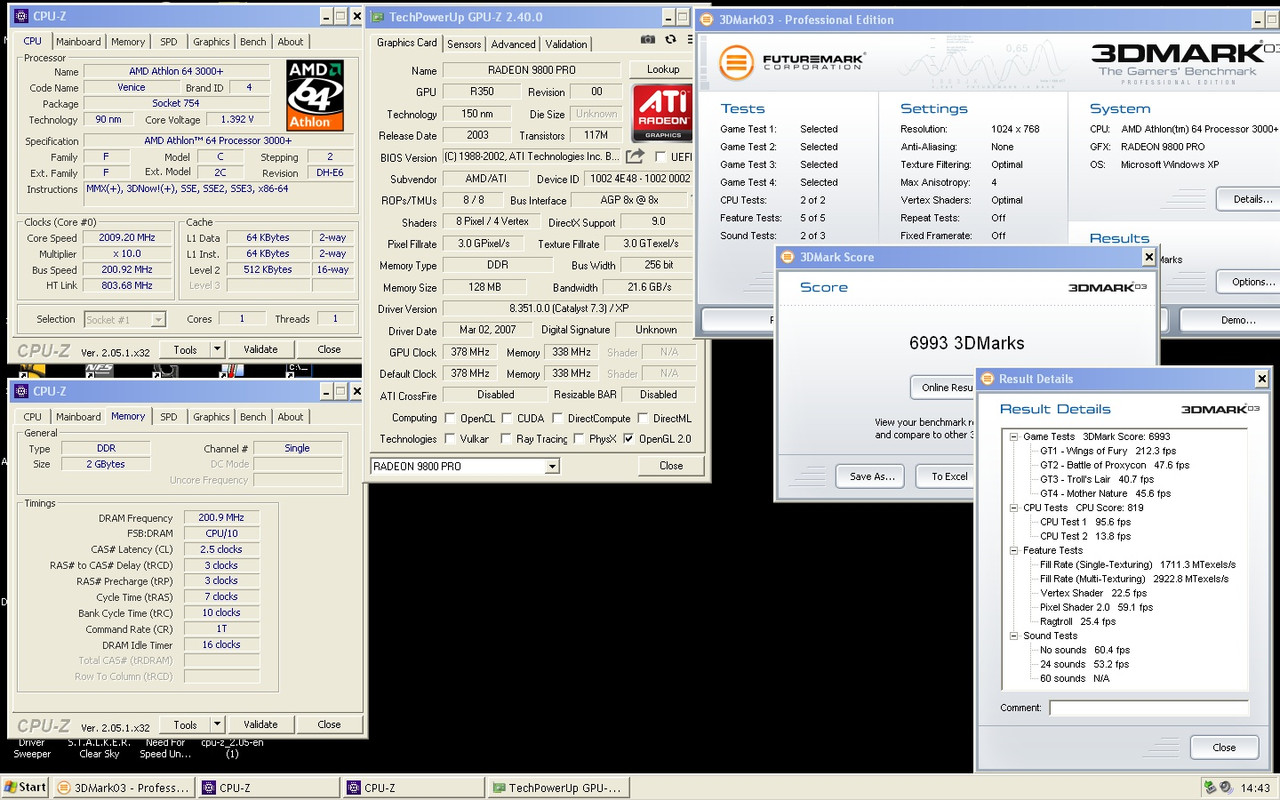Click the upper CPU-Z title bar icon

(20, 16)
